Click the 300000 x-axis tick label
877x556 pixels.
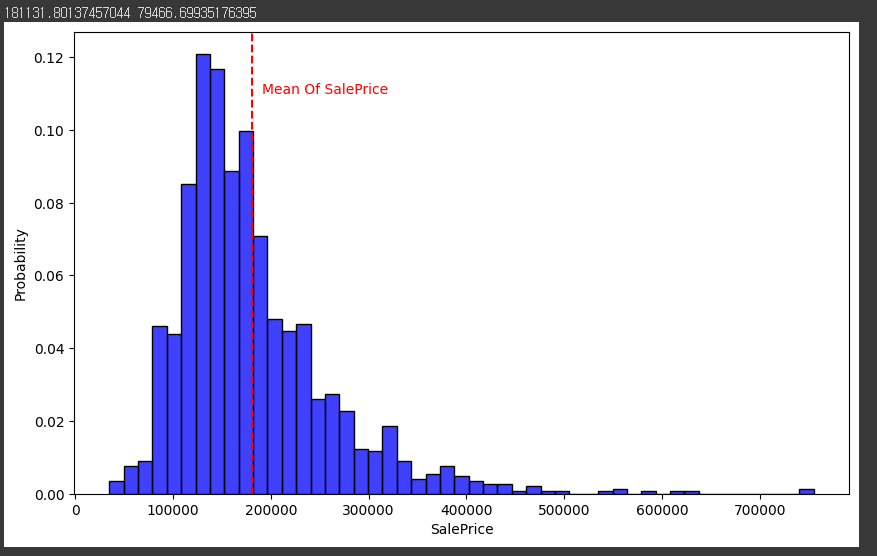click(369, 510)
